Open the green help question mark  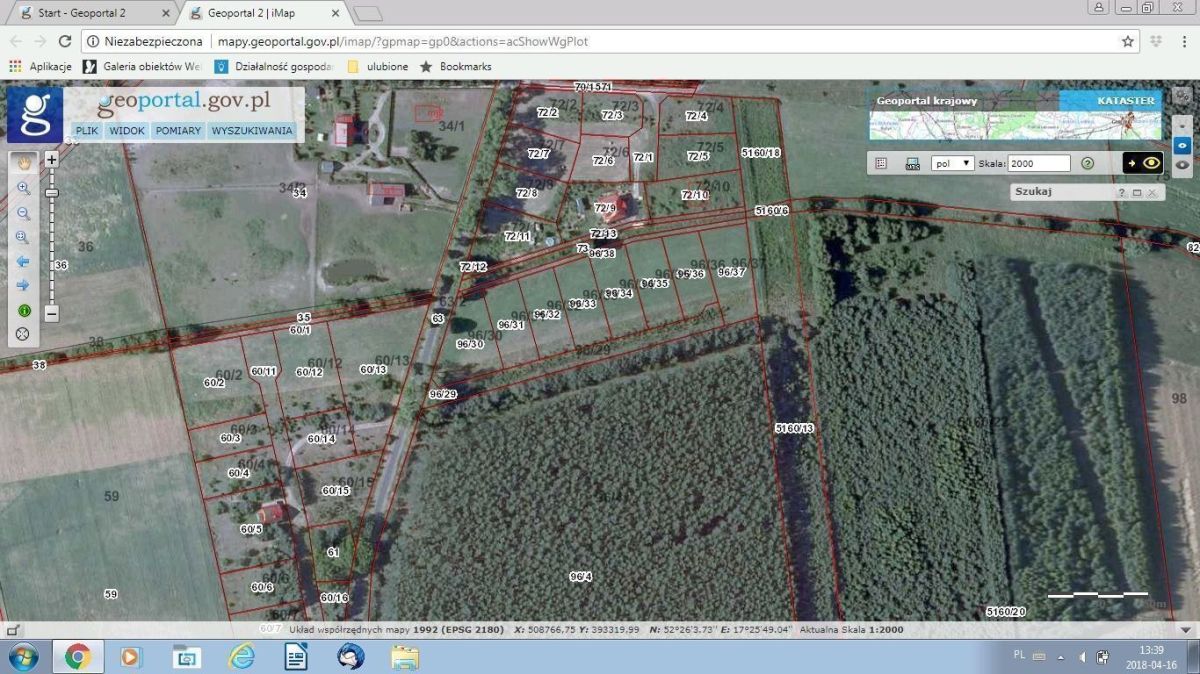point(1088,163)
